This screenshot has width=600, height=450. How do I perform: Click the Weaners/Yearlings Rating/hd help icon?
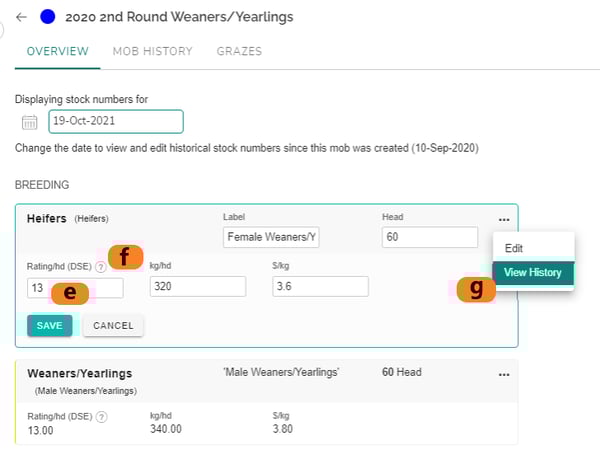tap(101, 415)
